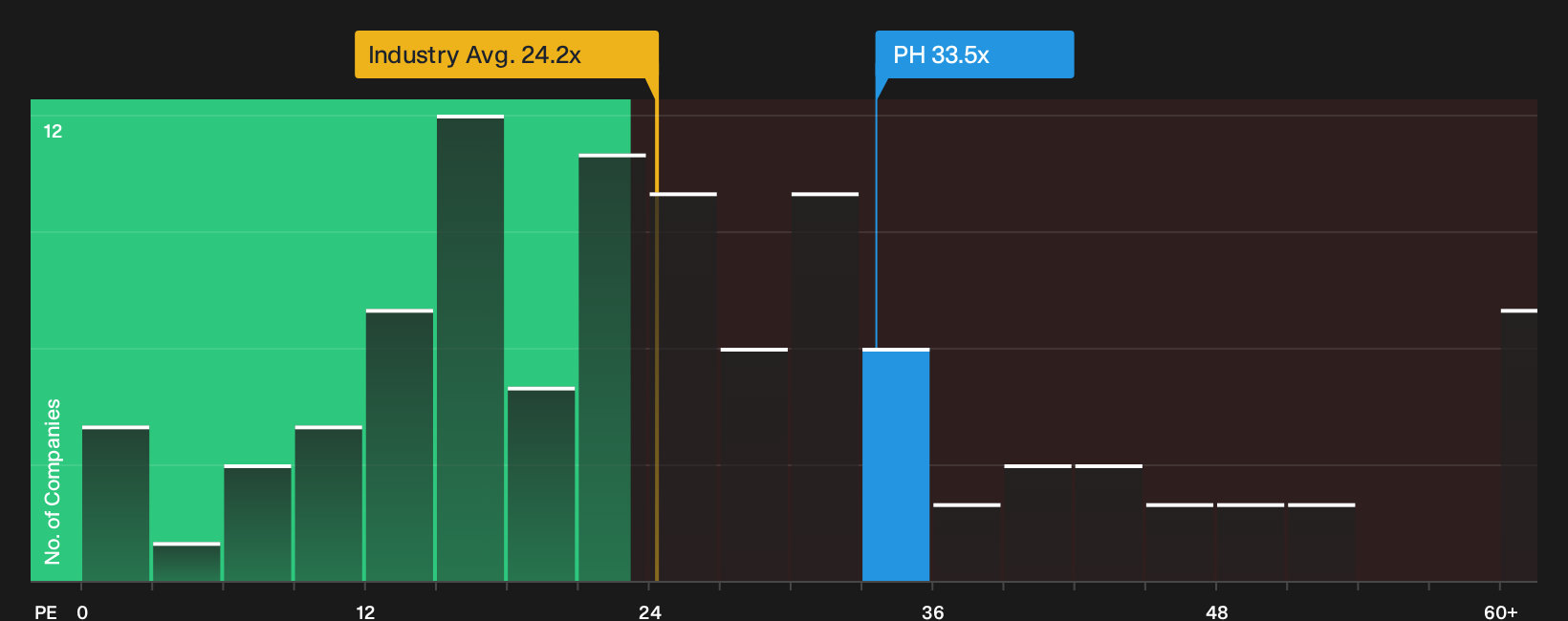
Task: Select the bar for PE 45 to 48
Action: [x=1180, y=542]
